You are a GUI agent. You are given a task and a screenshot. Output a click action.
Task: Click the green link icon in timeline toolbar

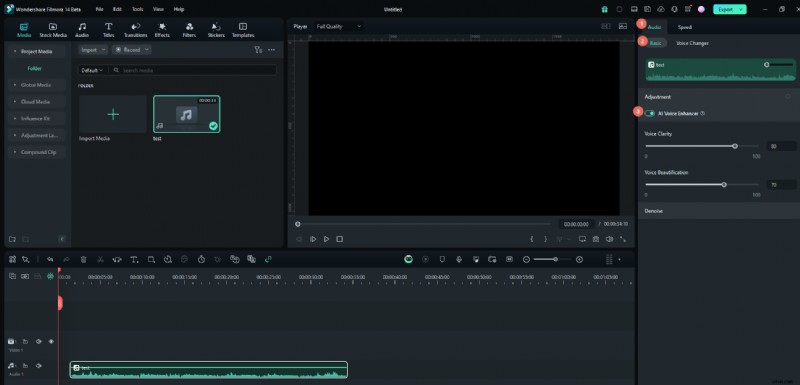pos(268,260)
